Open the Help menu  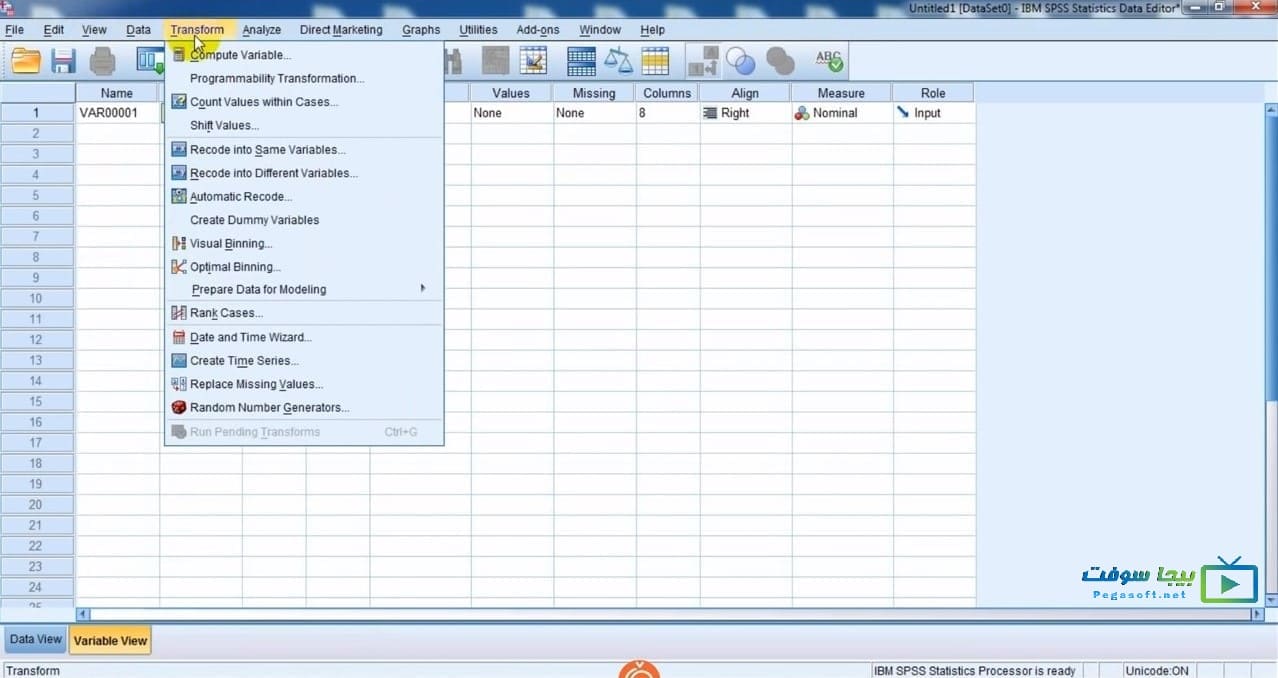tap(652, 30)
